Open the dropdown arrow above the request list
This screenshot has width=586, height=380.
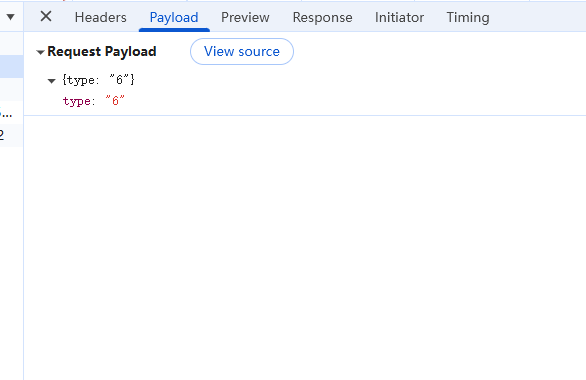(10, 17)
